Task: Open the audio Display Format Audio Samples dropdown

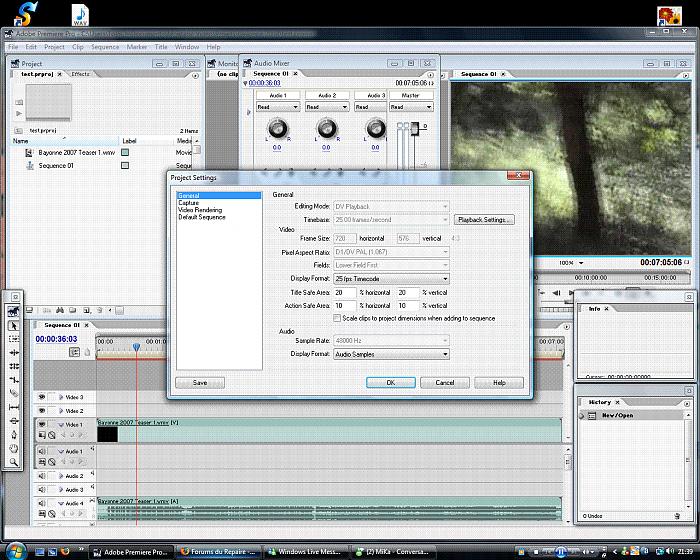Action: (392, 354)
